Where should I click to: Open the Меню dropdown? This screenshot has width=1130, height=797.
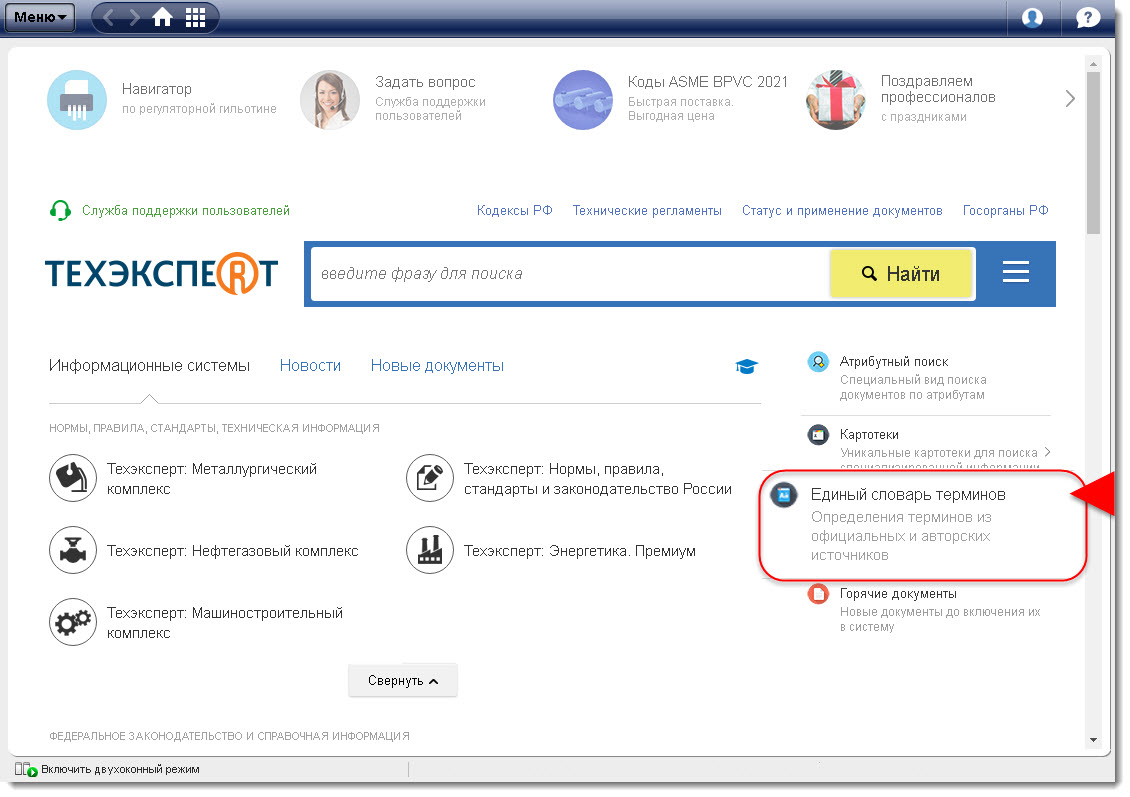pyautogui.click(x=40, y=17)
